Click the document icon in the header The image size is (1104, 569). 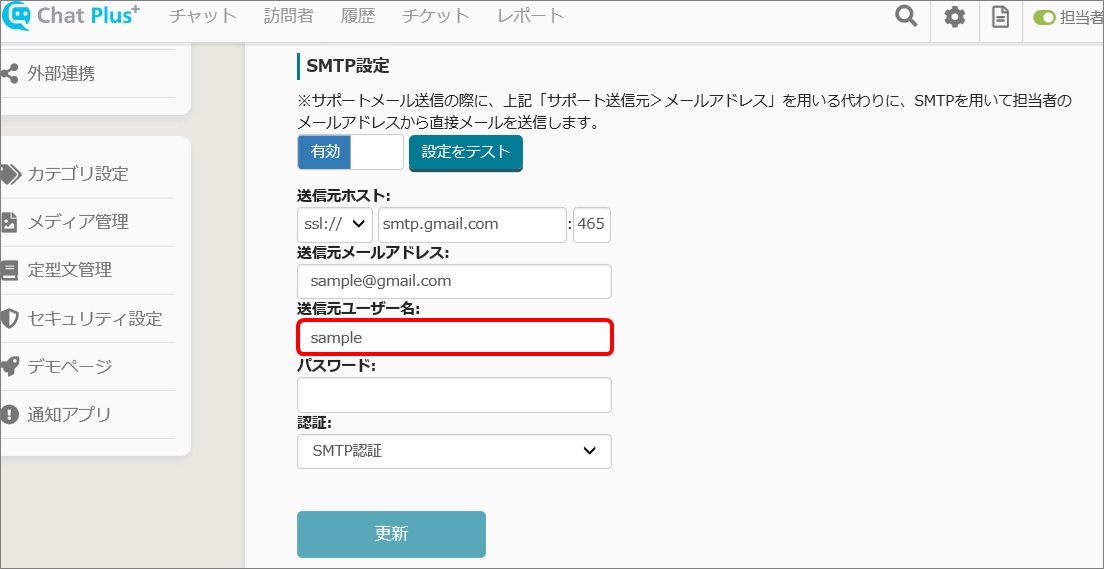tap(1000, 17)
